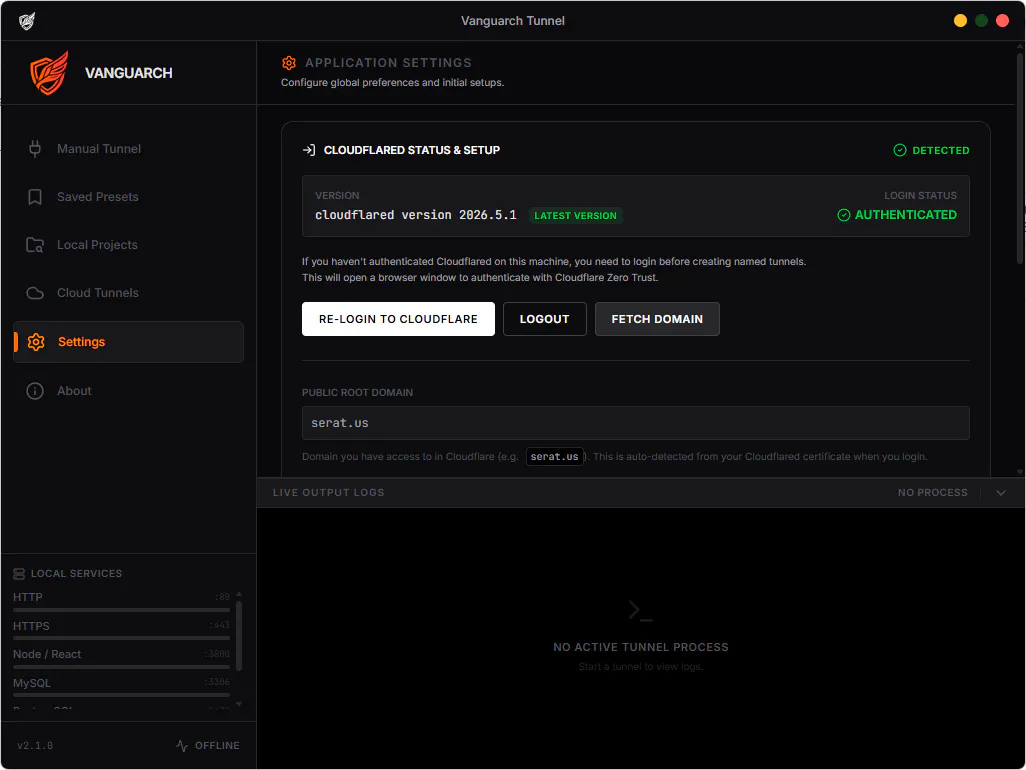Click the Latest Version badge
The width and height of the screenshot is (1026, 770).
pyautogui.click(x=575, y=215)
